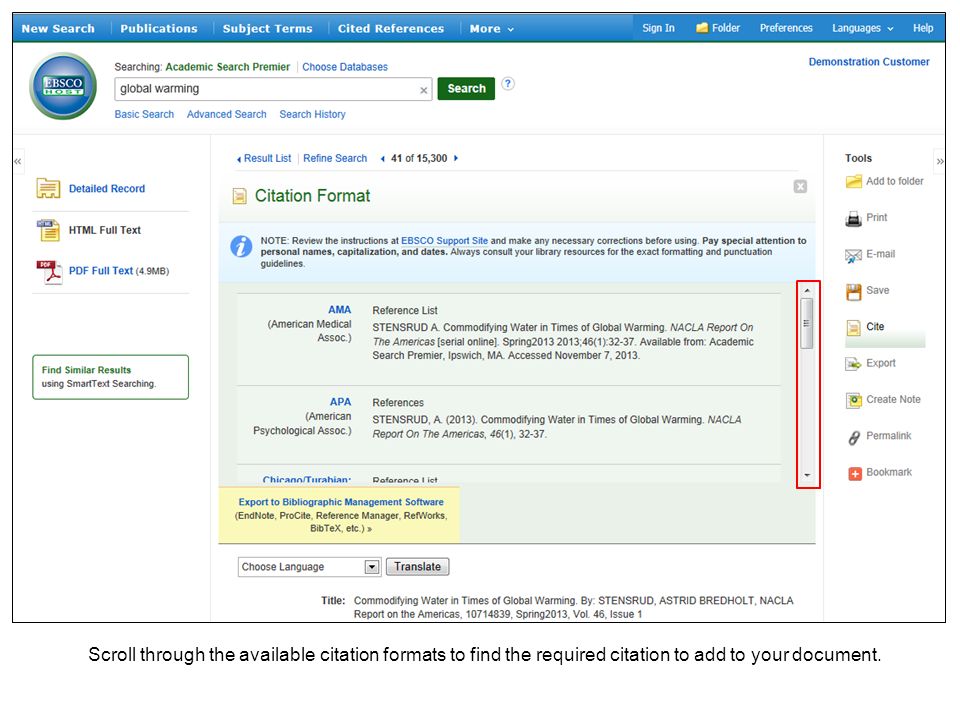This screenshot has height=720, width=960.
Task: Click the Create Note icon
Action: (853, 400)
